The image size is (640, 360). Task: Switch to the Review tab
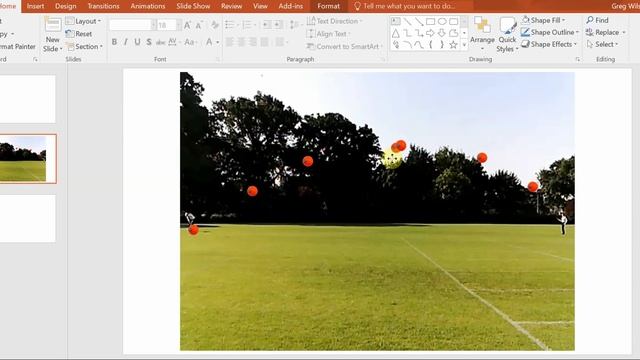(231, 6)
